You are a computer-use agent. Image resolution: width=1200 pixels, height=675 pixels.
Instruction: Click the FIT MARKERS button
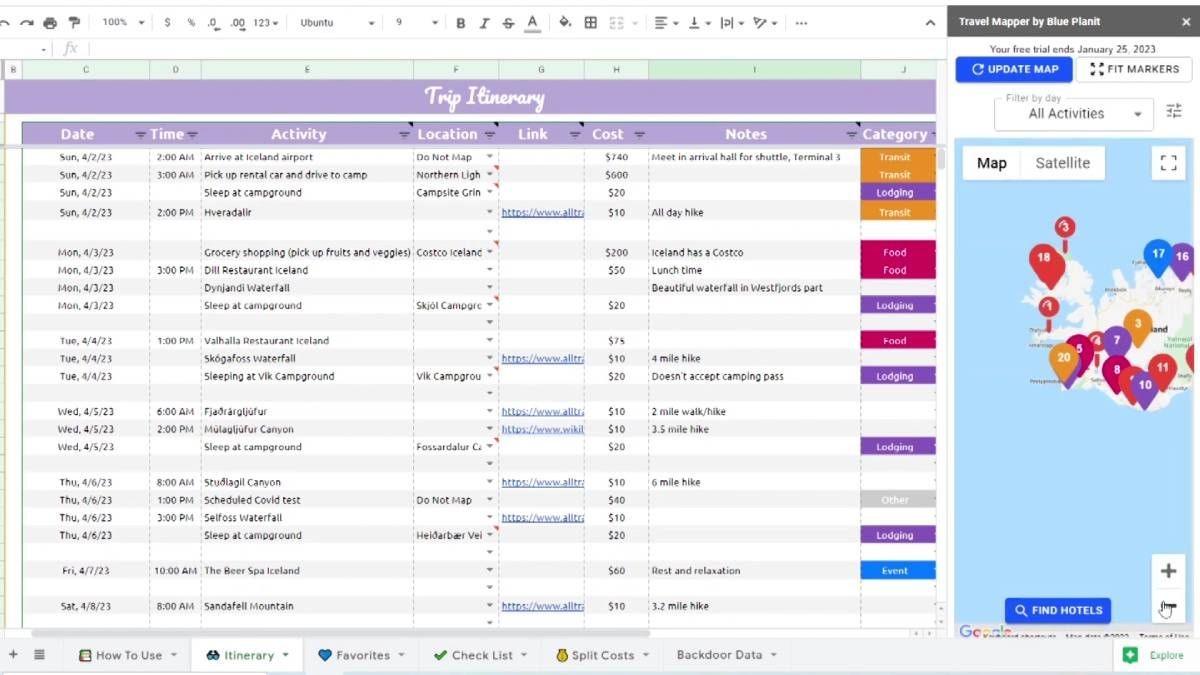coord(1134,69)
